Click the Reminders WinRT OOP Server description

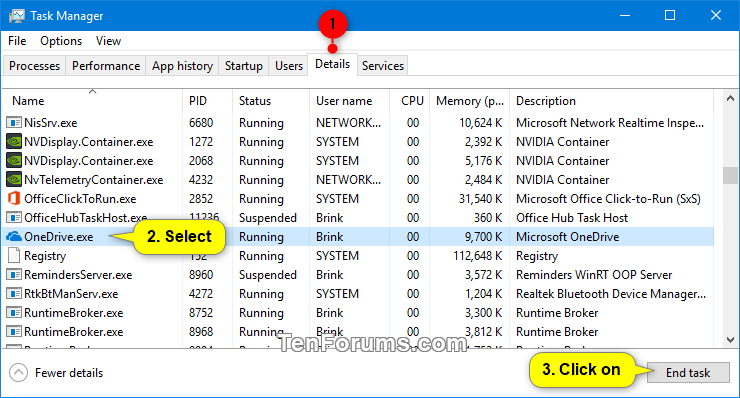pyautogui.click(x=594, y=275)
